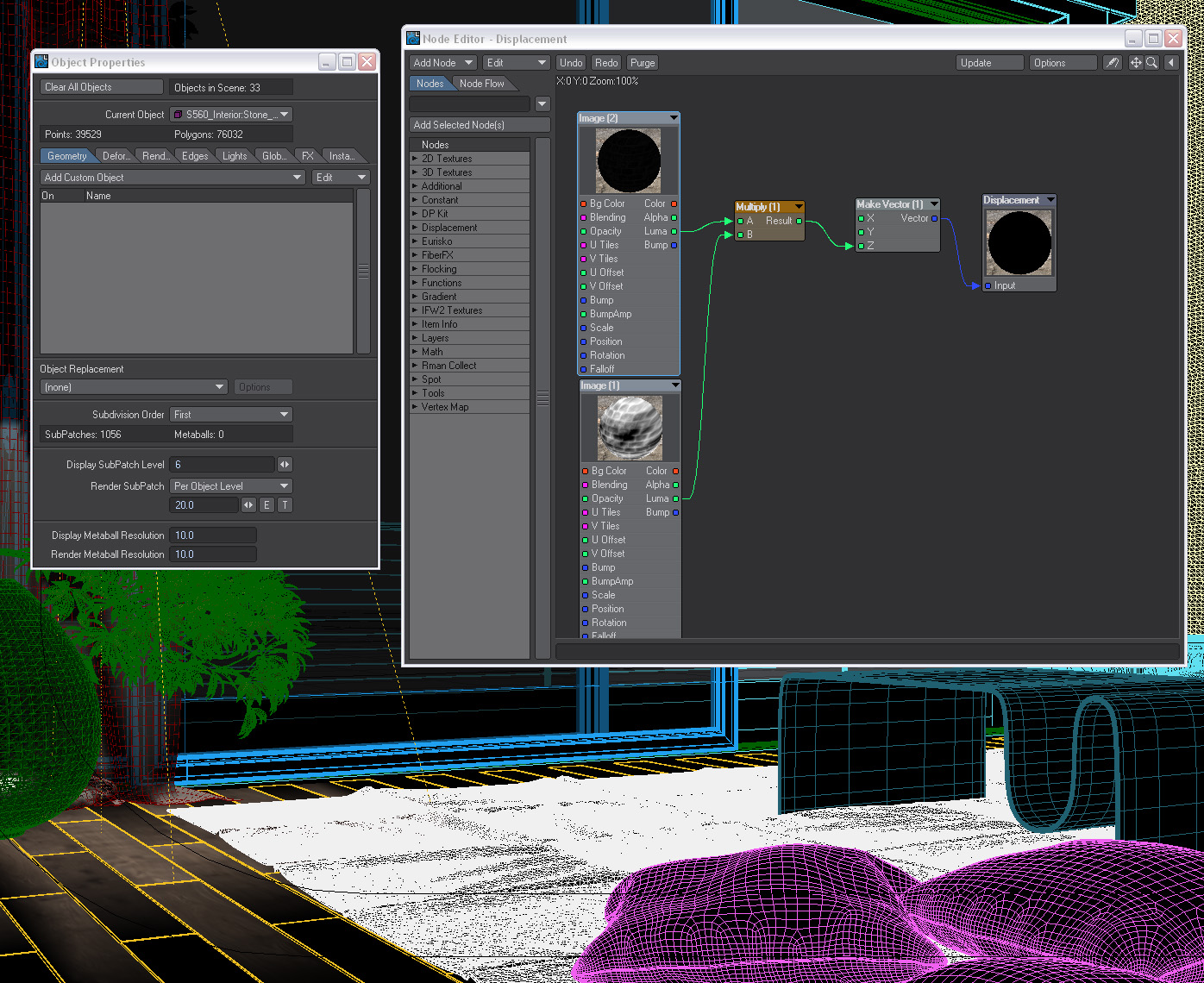This screenshot has height=983, width=1204.
Task: Open the Subdivision Order dropdown
Action: click(231, 415)
